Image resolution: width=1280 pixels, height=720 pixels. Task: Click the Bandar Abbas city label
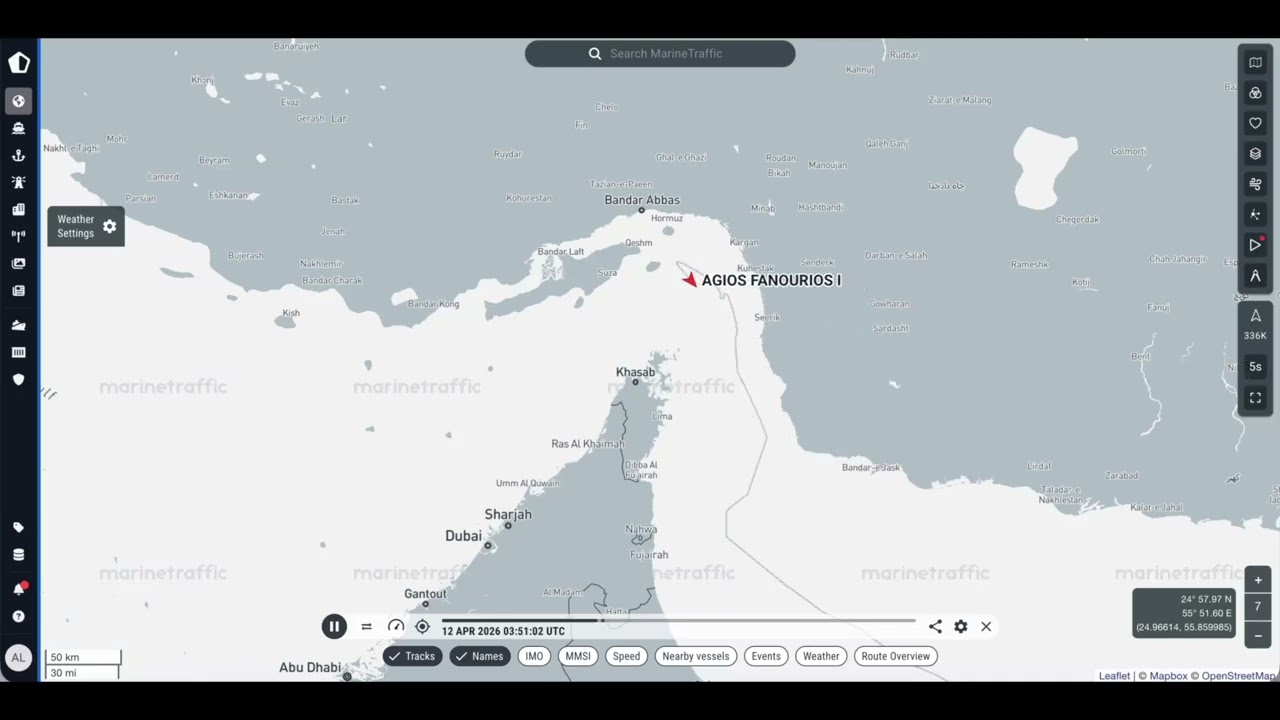click(642, 200)
